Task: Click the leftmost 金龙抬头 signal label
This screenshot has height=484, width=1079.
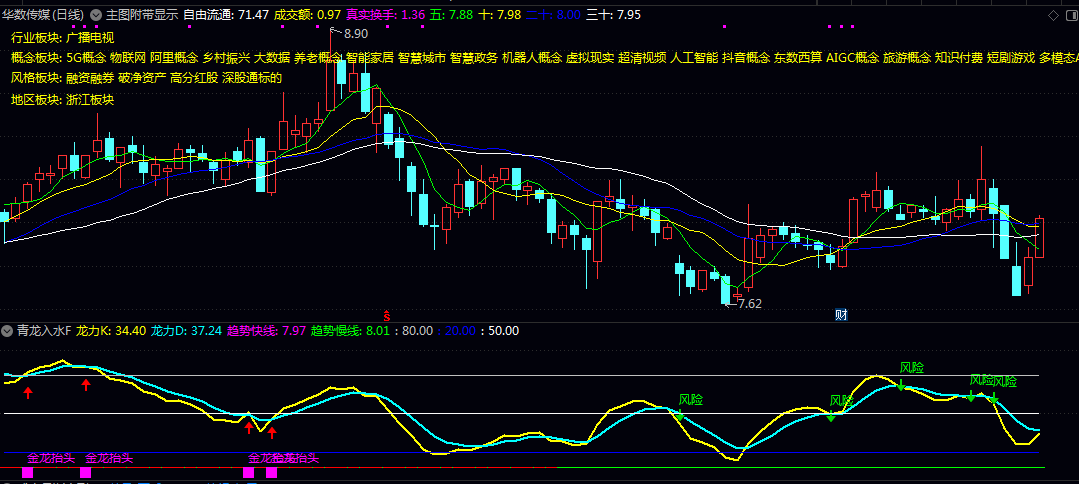Action: (x=51, y=458)
